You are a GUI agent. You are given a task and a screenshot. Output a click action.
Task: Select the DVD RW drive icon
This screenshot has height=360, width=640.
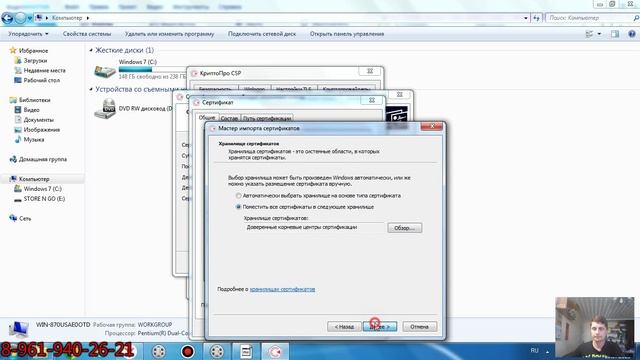105,109
